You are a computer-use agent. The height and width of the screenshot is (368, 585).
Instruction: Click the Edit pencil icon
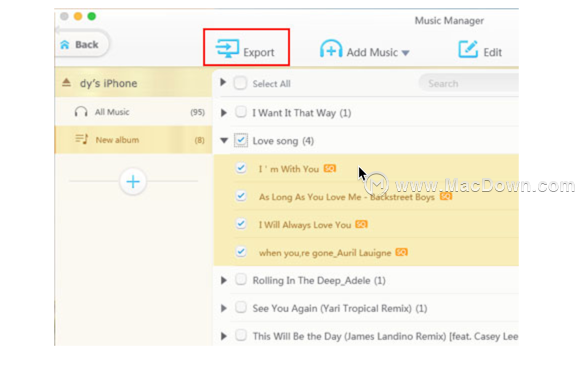468,49
